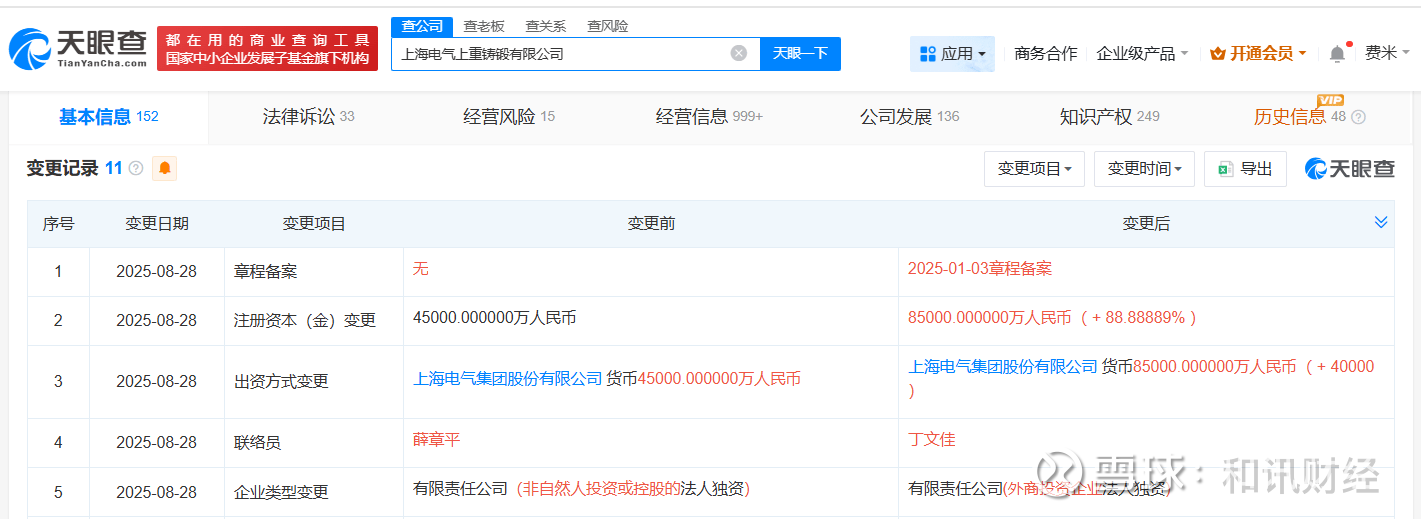Open 上海电气集团股份有限公司 link in 变更前 column
Viewport: 1421px width, 519px height.
tap(508, 379)
